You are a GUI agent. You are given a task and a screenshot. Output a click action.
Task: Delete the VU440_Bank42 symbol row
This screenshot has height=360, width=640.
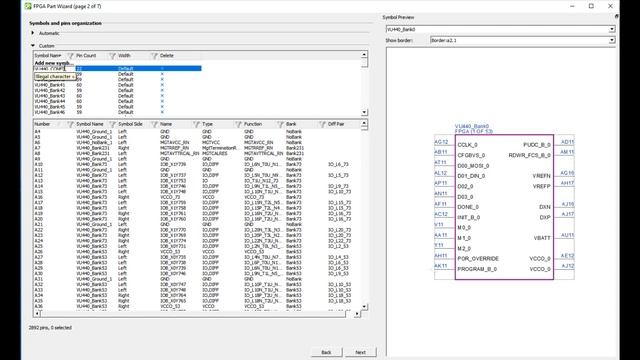[x=162, y=90]
